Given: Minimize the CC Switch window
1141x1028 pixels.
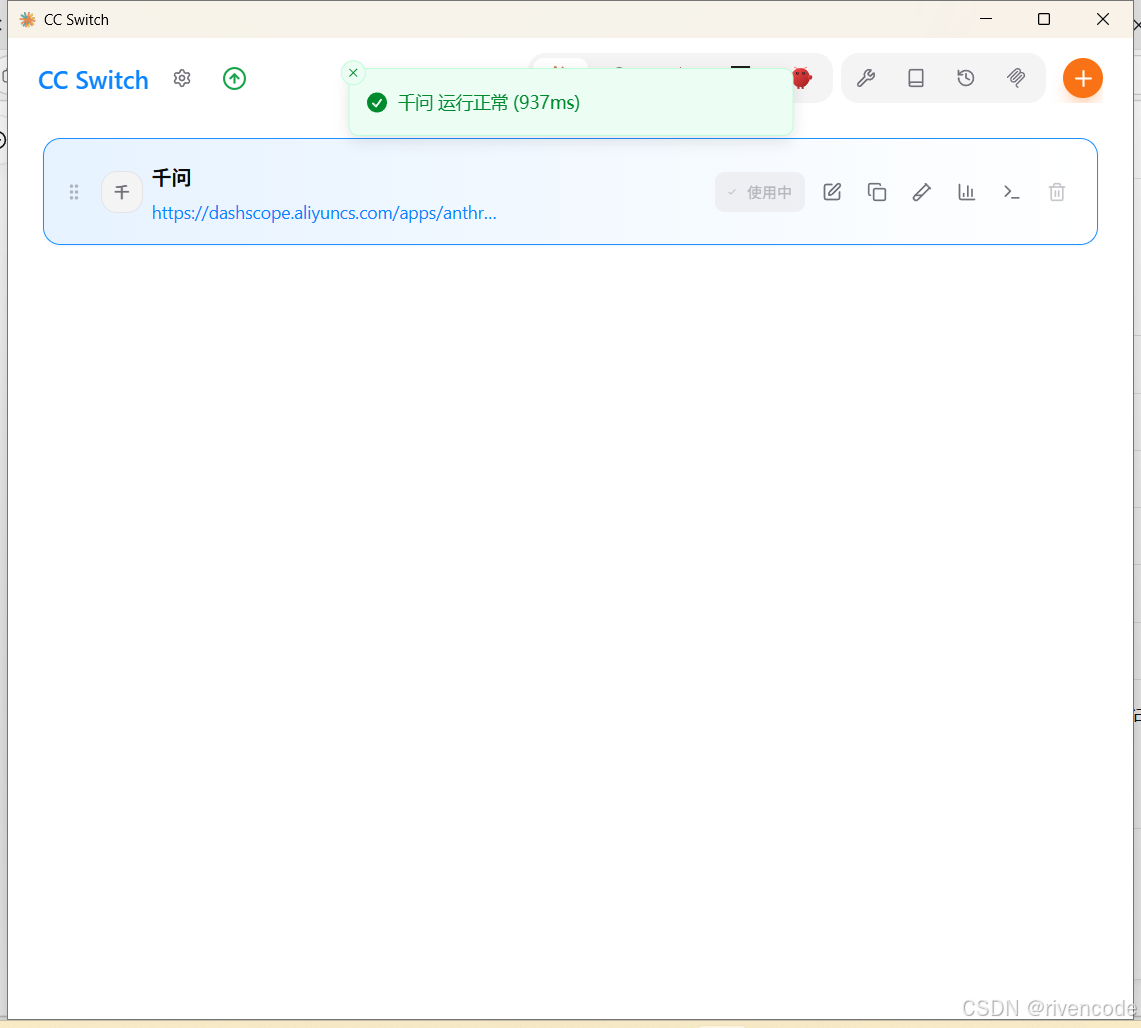Looking at the screenshot, I should [986, 20].
